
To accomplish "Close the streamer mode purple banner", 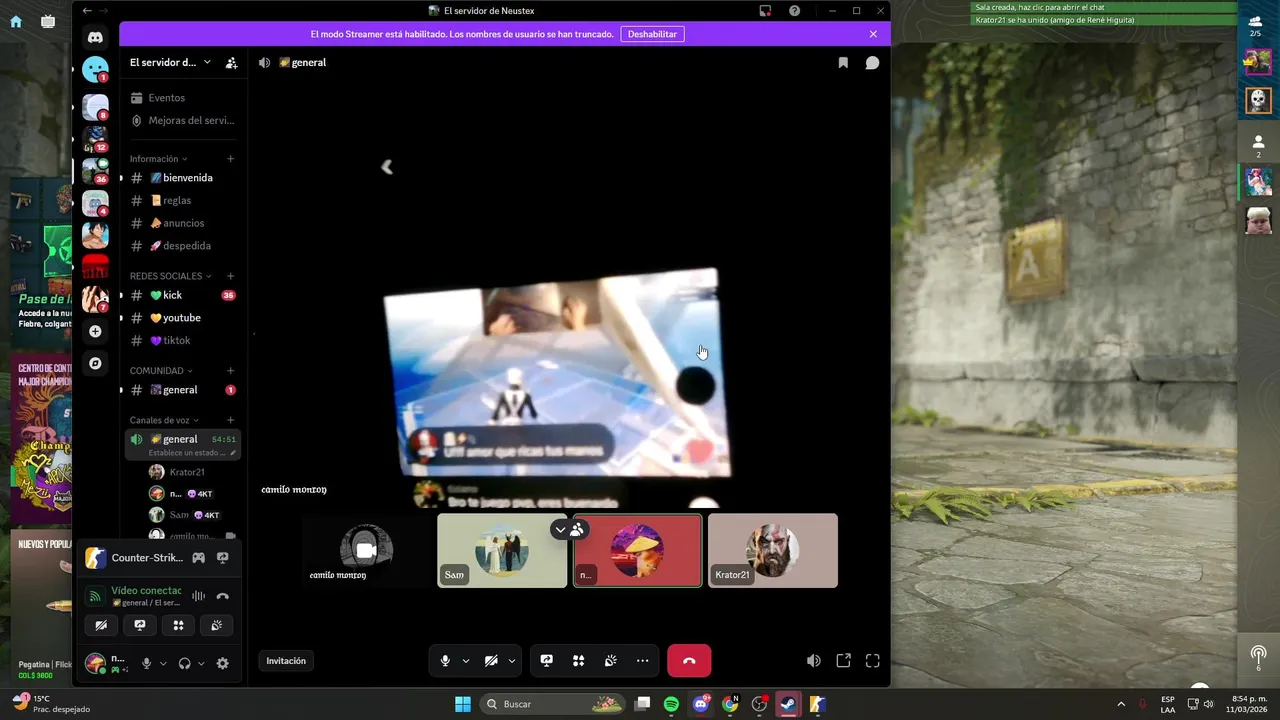I will pyautogui.click(x=873, y=34).
